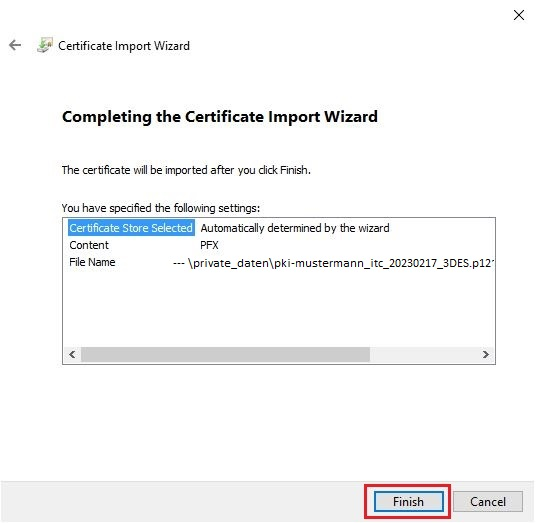Go back using the left arrow

[15, 45]
